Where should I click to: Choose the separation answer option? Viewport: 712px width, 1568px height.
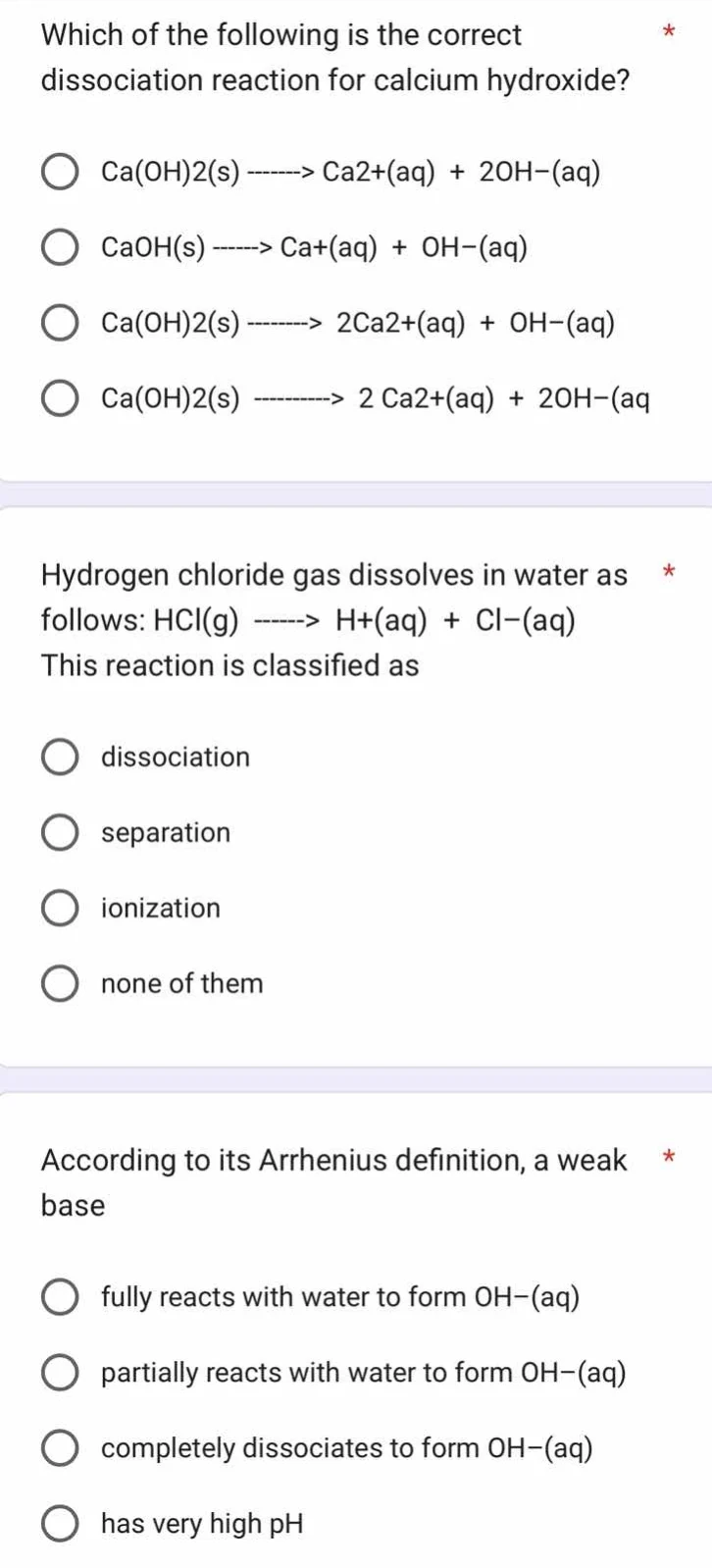point(60,832)
